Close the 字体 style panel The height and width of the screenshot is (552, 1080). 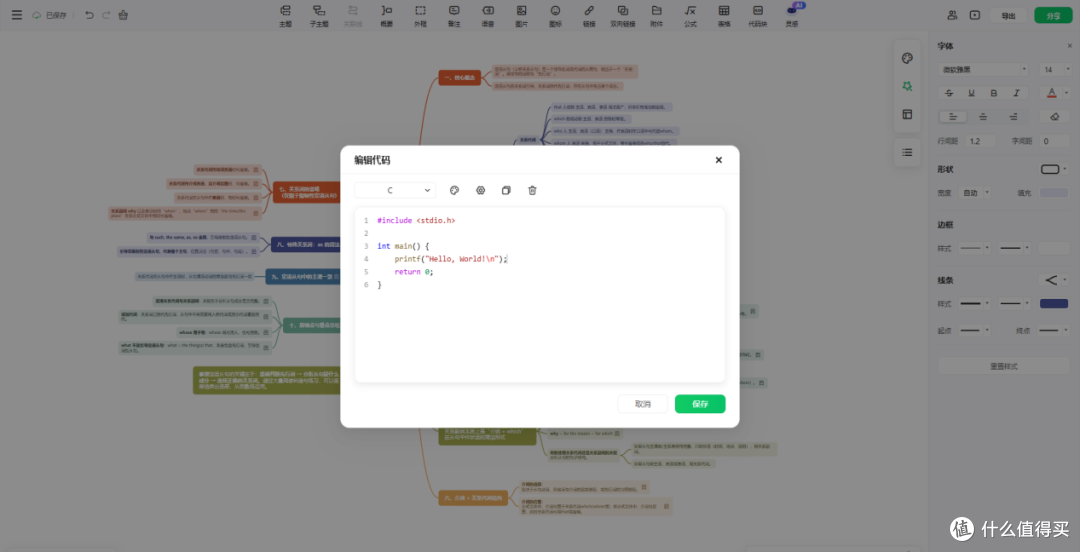[1069, 46]
